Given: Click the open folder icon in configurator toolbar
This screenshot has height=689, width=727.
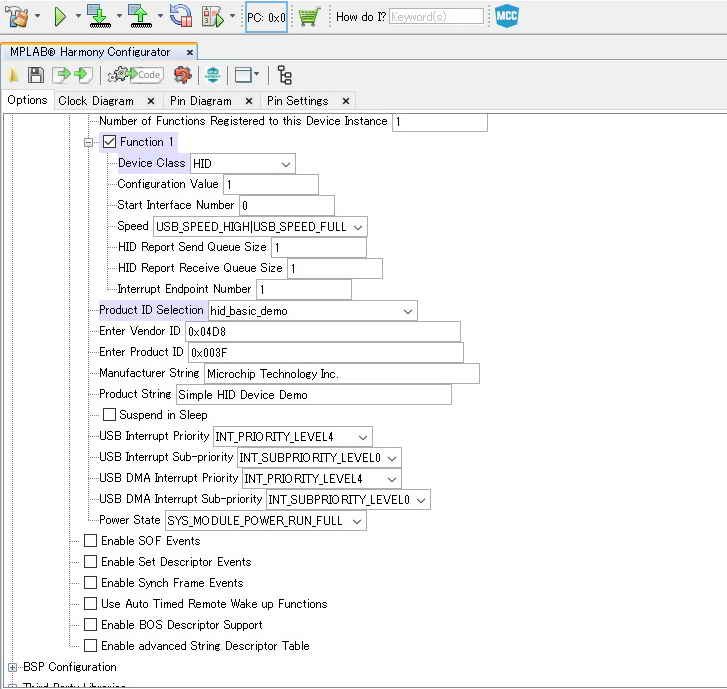Looking at the screenshot, I should 13,75.
